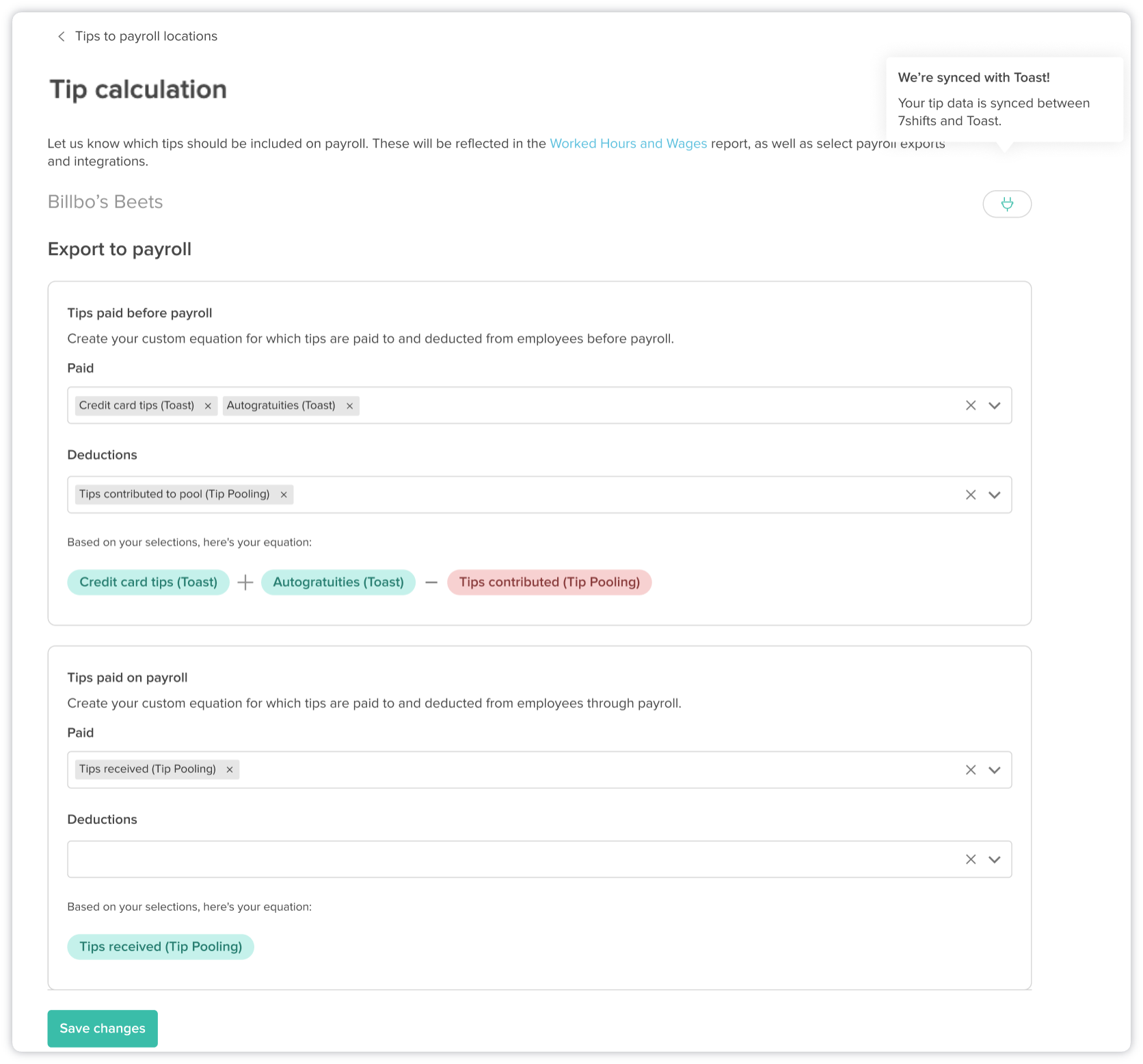Select the Credit card tips equation pill
Image resolution: width=1143 pixels, height=1064 pixels.
tap(148, 582)
